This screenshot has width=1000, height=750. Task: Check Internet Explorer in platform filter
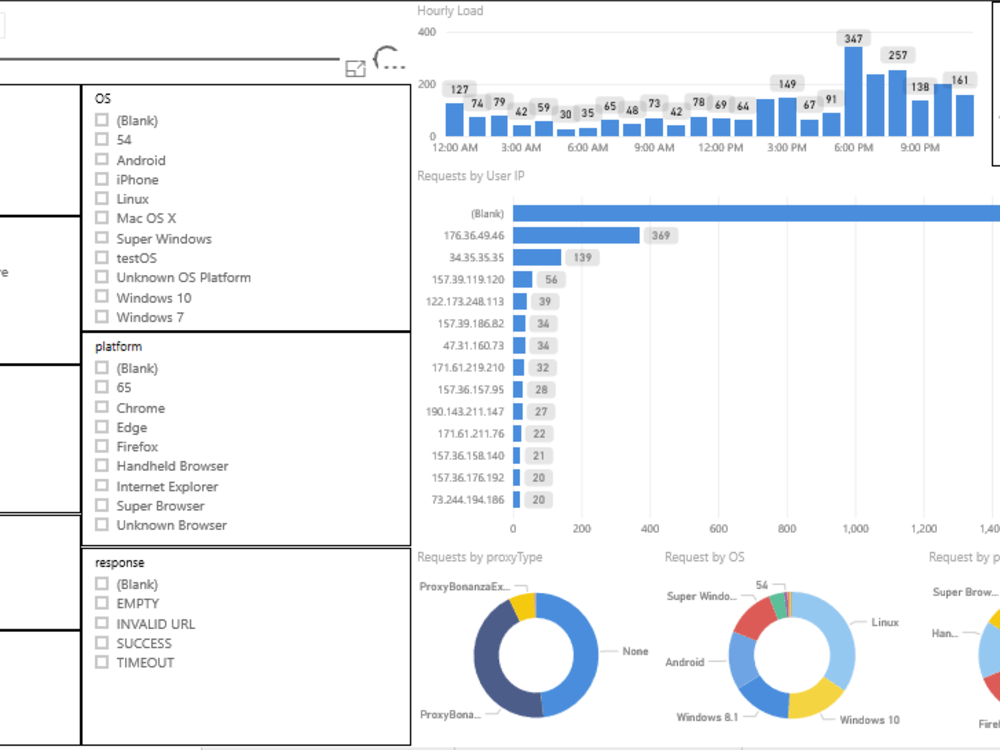pos(101,486)
